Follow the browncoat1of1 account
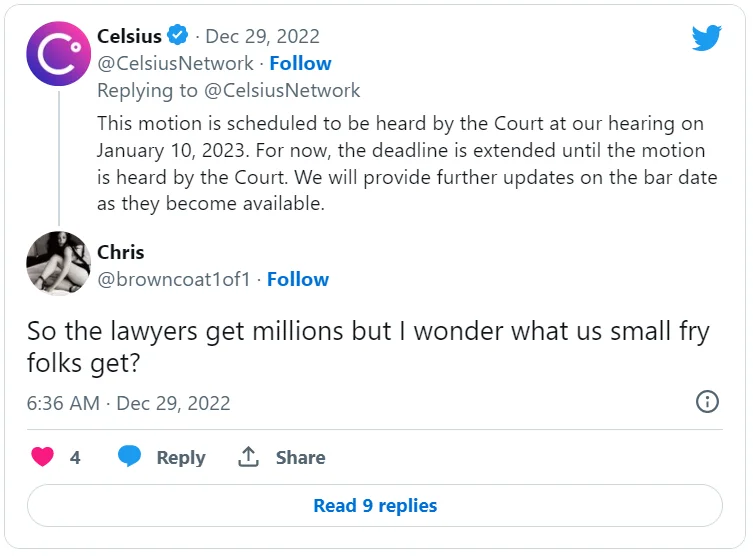Screen dimensions: 753x556 click(x=297, y=279)
